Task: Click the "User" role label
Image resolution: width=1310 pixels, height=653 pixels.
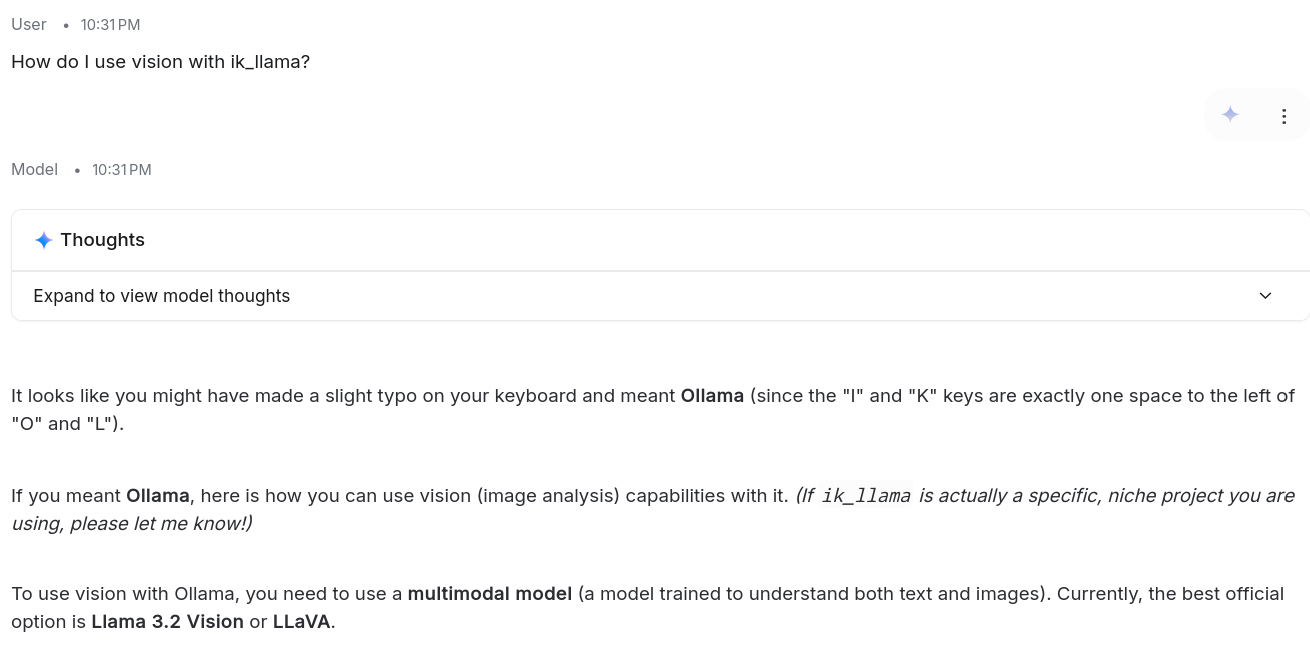Action: point(29,24)
